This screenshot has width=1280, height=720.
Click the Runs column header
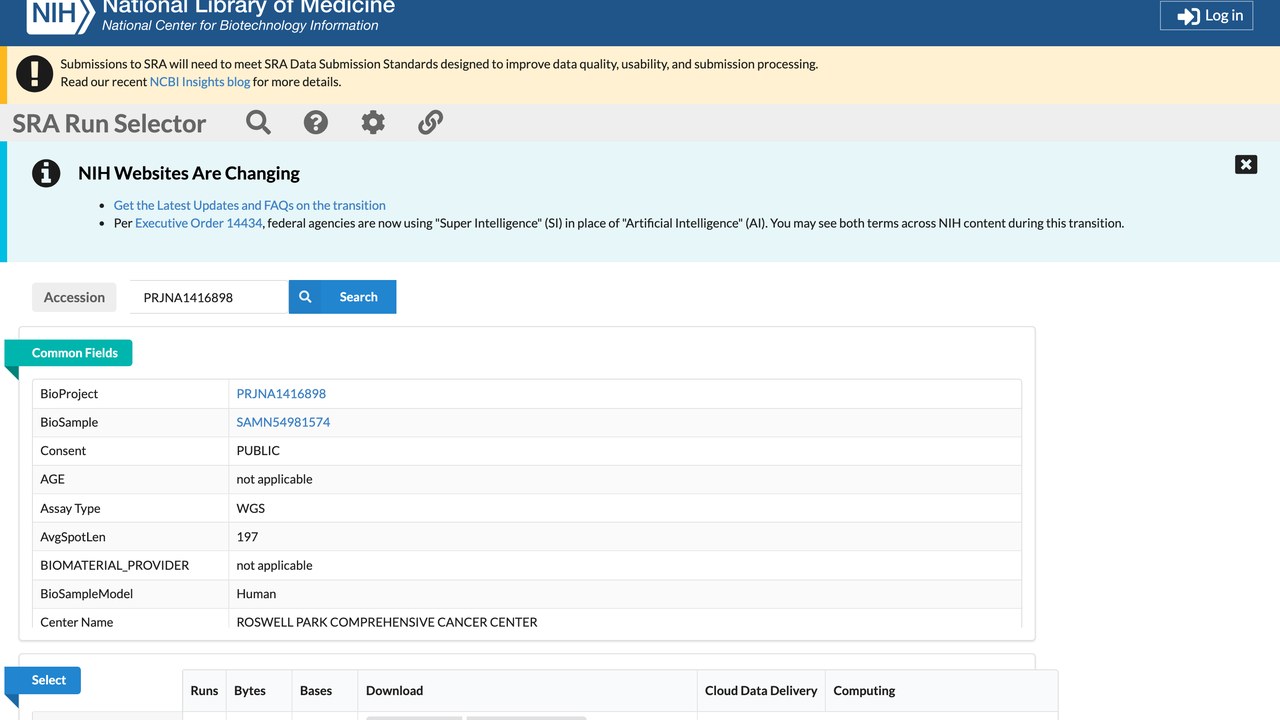[204, 691]
